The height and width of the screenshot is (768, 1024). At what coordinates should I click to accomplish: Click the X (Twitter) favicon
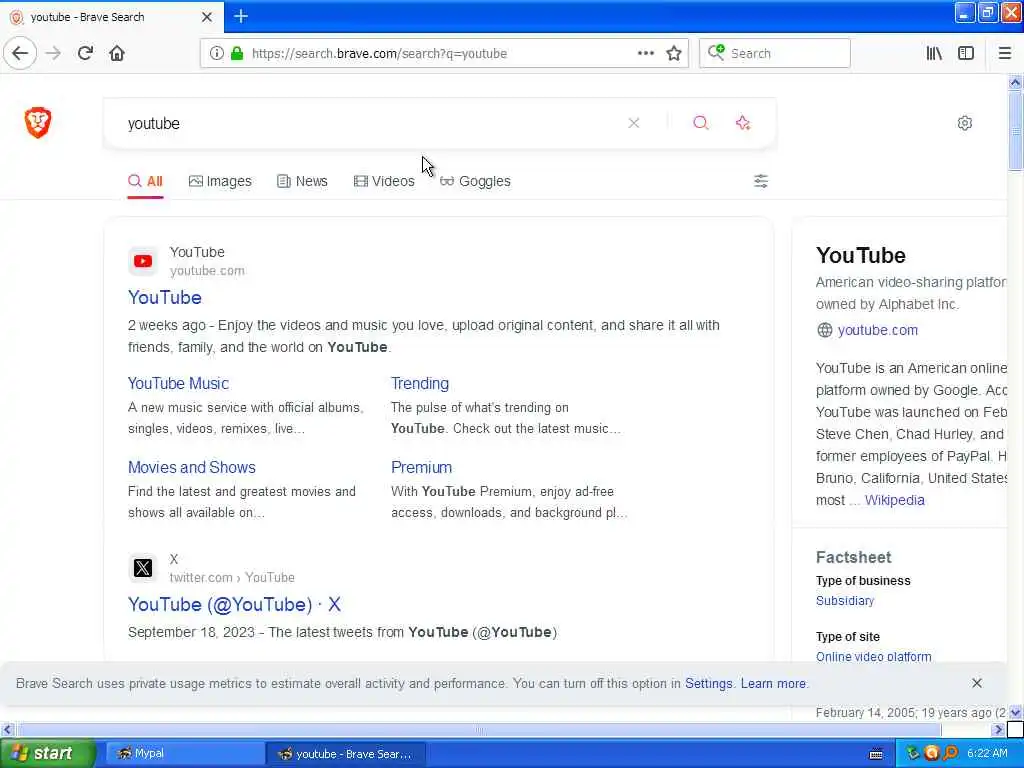[x=143, y=568]
